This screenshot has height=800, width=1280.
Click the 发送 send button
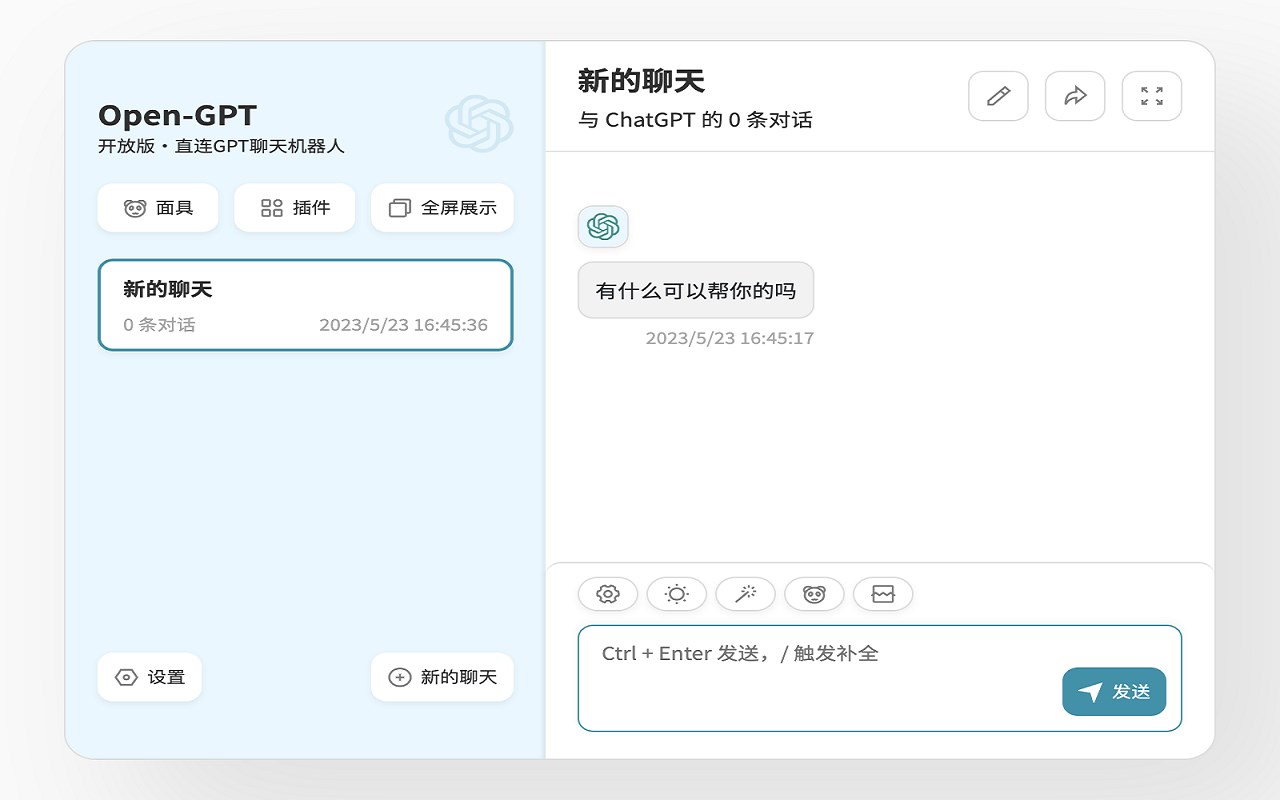[x=1114, y=691]
